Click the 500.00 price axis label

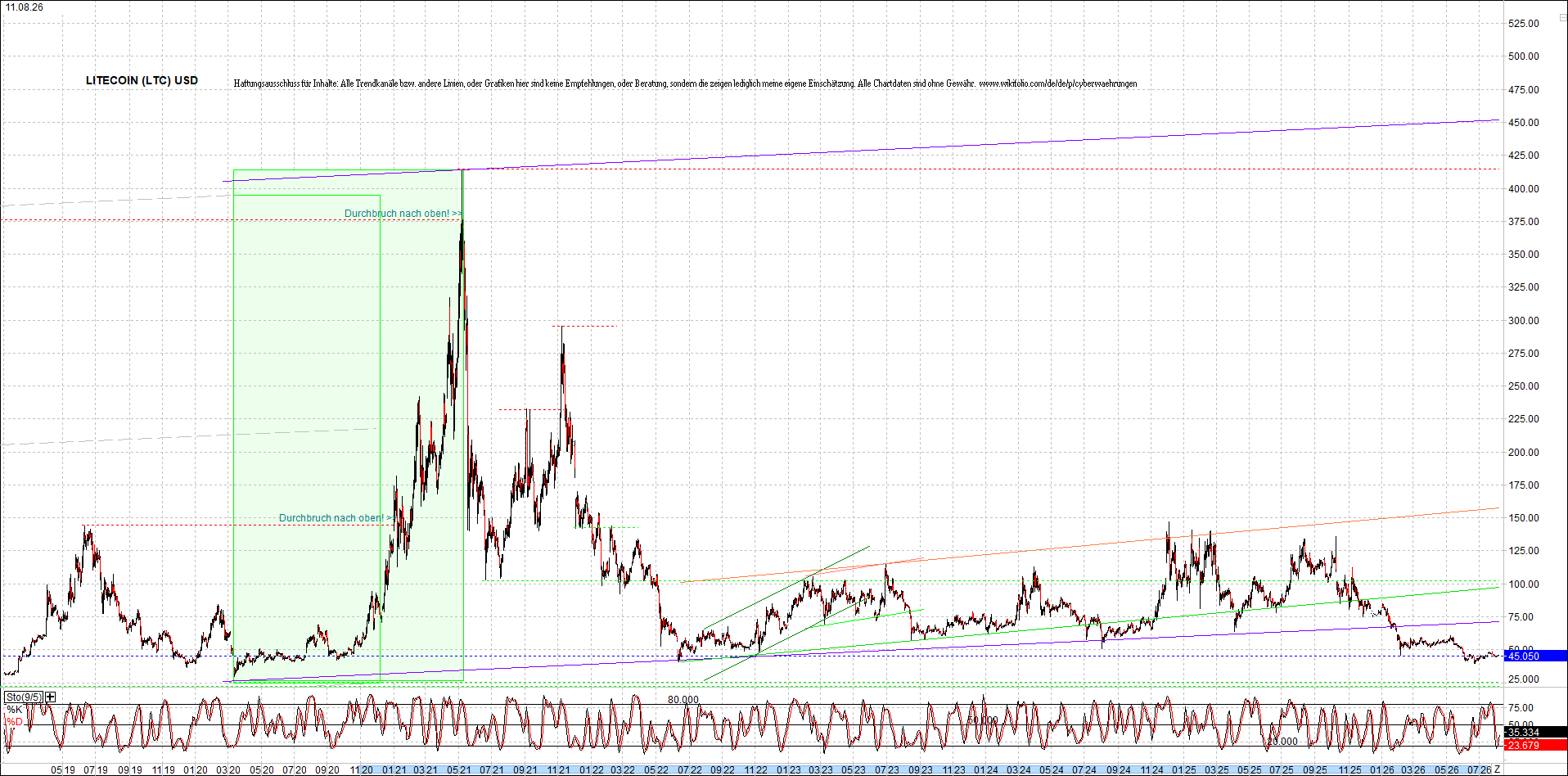(1524, 56)
